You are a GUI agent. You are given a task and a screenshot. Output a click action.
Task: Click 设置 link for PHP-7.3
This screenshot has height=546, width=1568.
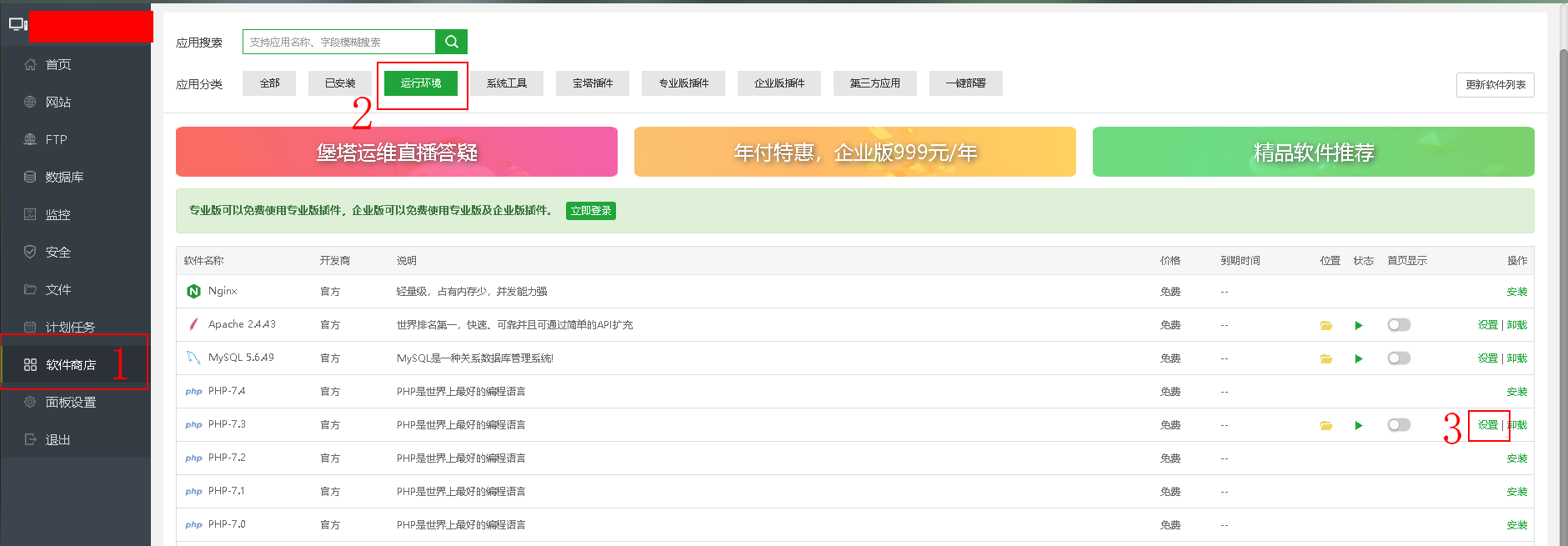(x=1487, y=425)
